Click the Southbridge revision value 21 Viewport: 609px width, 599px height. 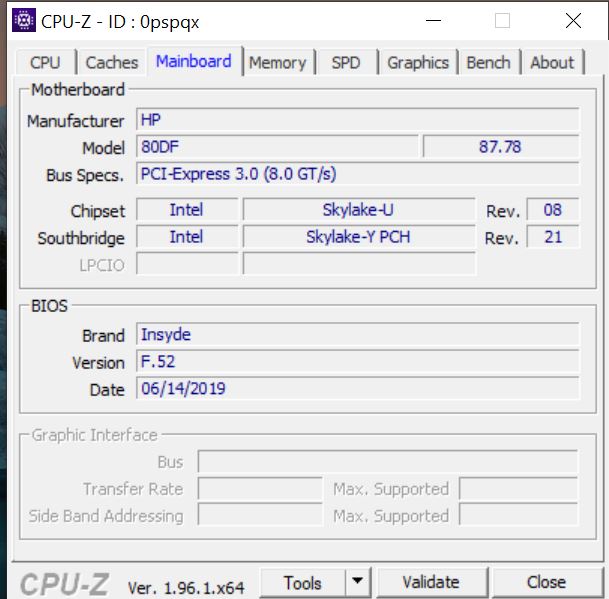click(x=553, y=237)
